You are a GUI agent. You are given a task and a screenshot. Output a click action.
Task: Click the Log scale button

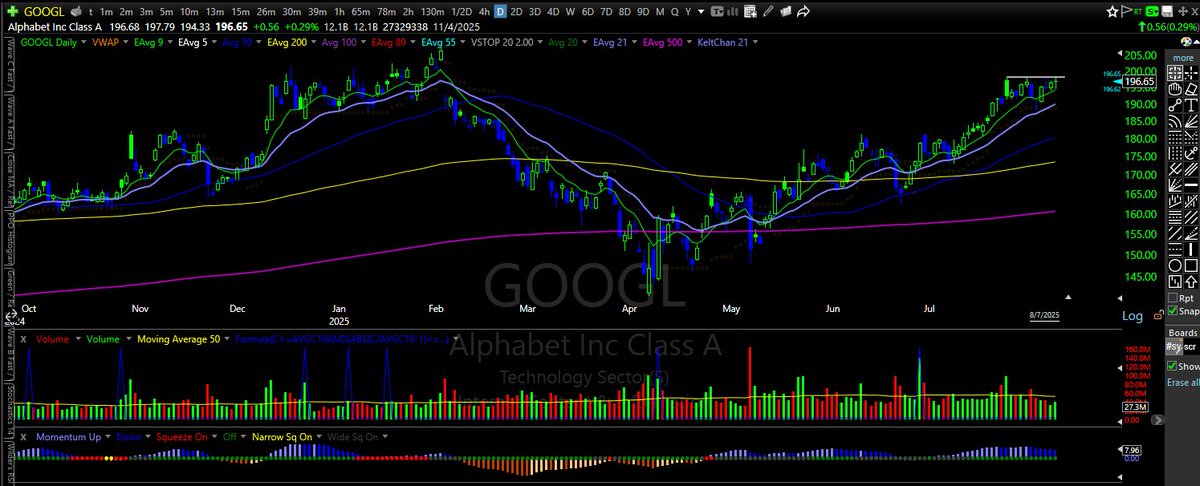[x=1132, y=316]
